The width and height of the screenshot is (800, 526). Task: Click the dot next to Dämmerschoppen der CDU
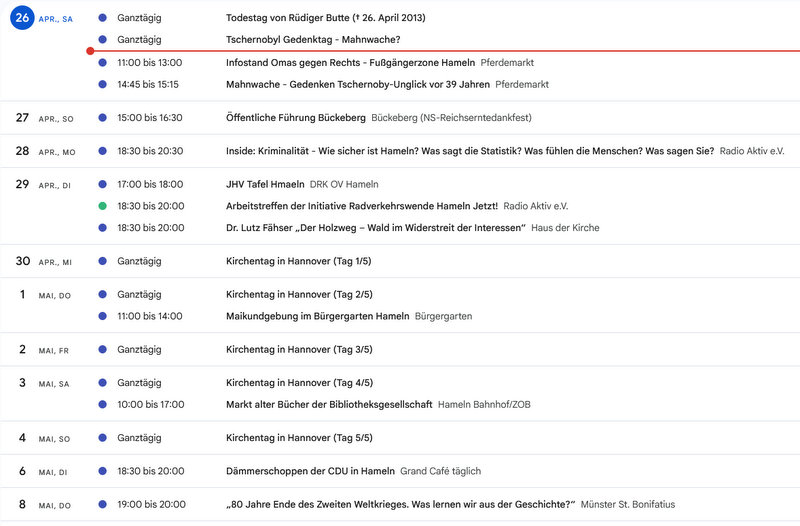(103, 471)
